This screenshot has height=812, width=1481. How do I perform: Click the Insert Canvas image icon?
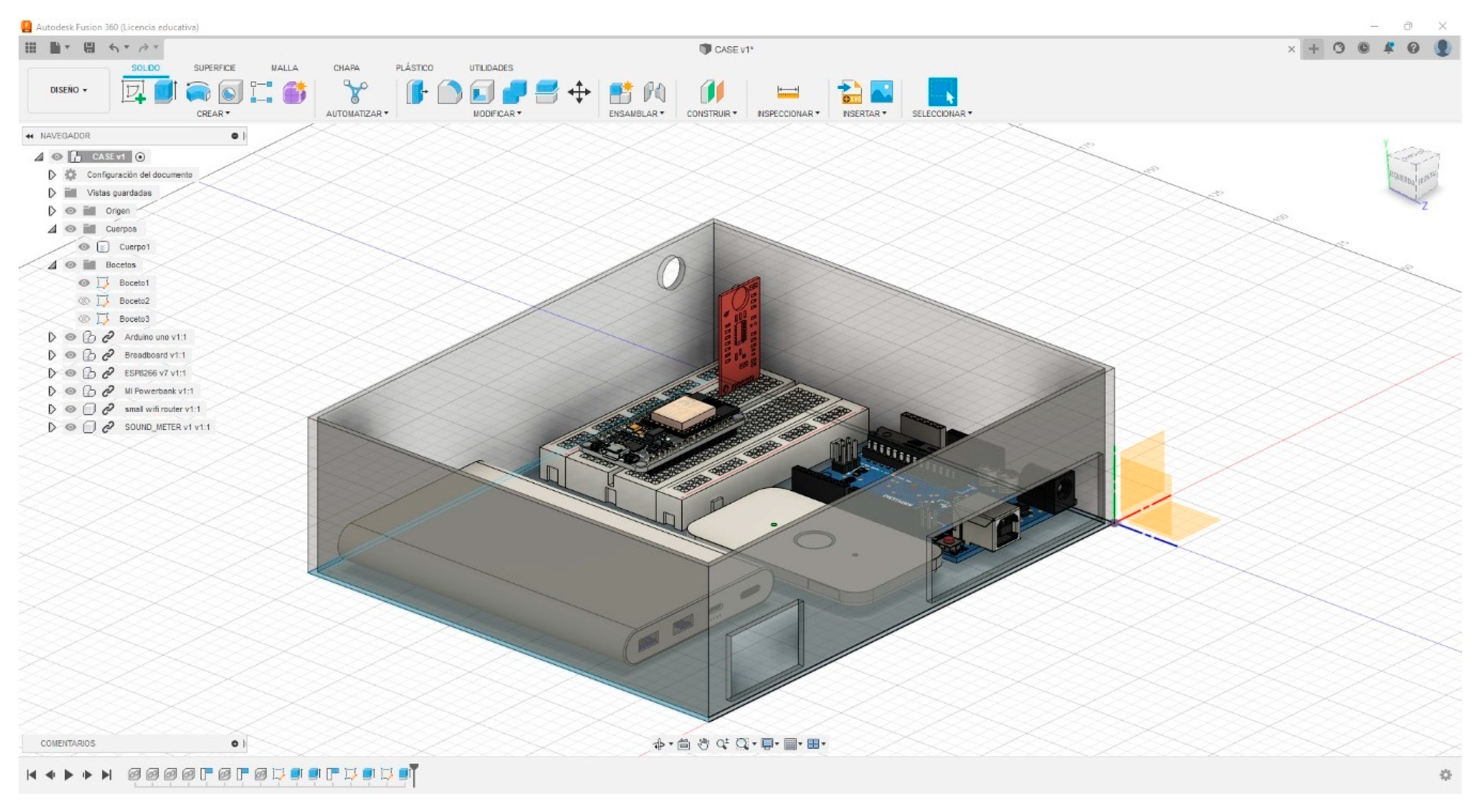tap(881, 92)
